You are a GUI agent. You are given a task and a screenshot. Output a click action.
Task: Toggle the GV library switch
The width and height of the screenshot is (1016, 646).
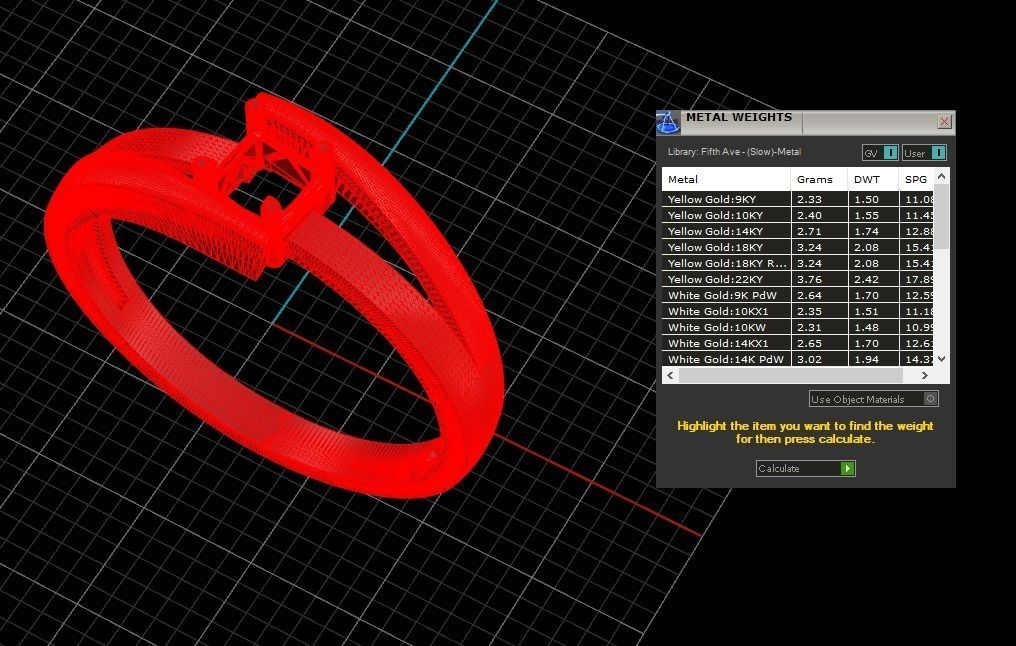pos(880,153)
